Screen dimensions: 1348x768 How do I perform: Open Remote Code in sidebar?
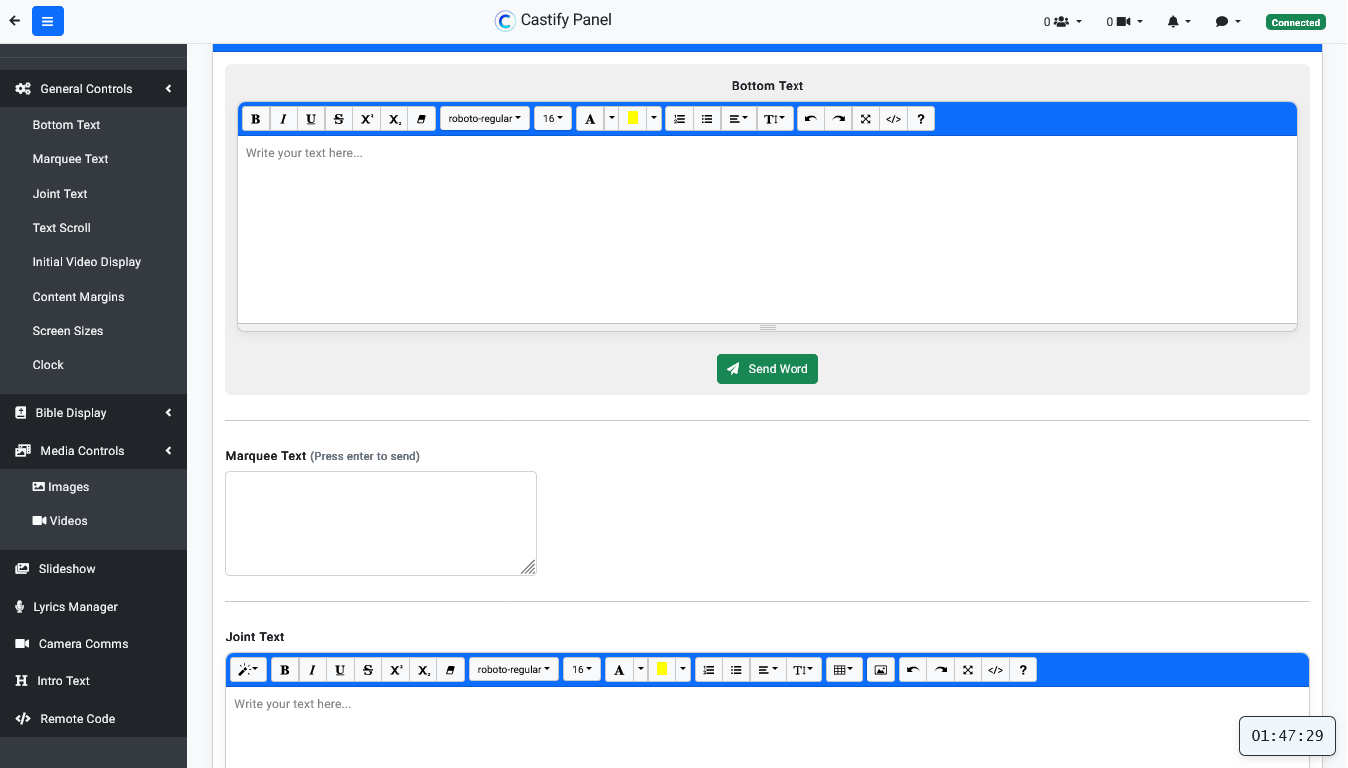tap(93, 719)
